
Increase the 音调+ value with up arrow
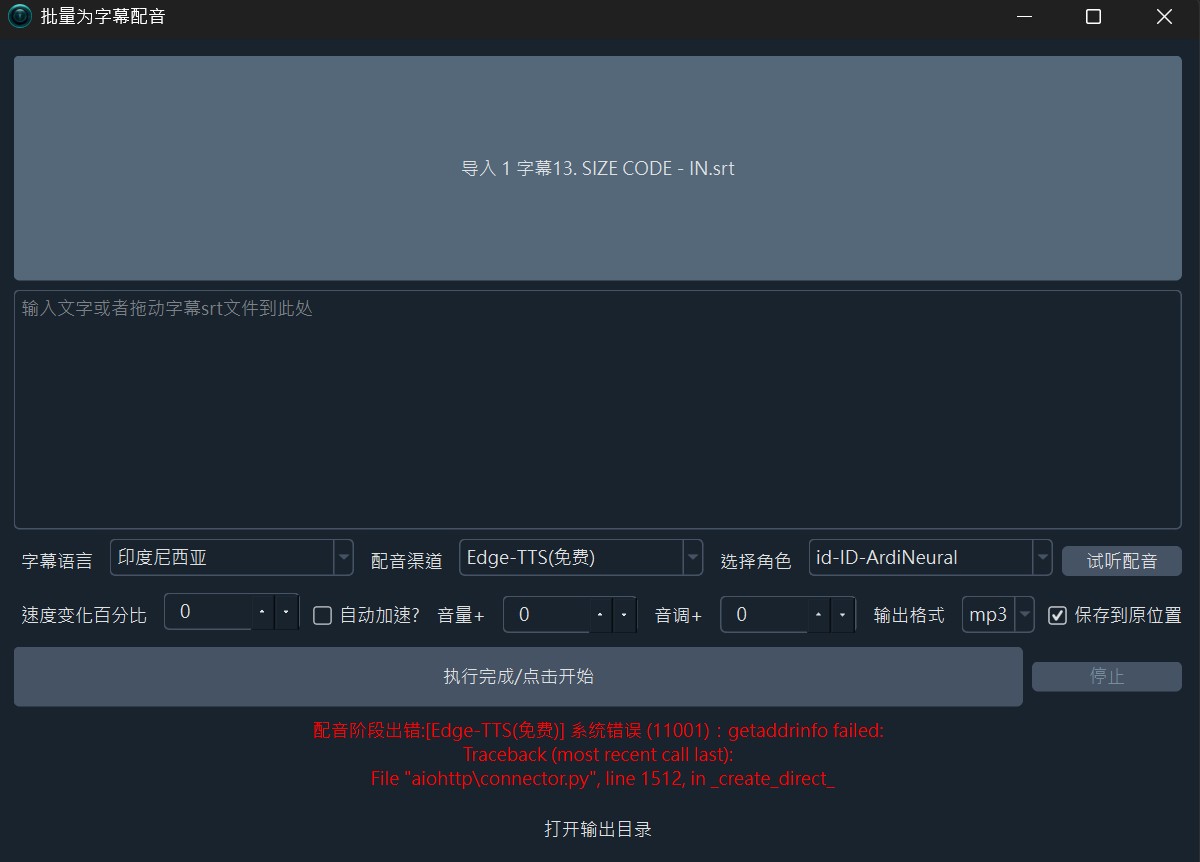click(x=819, y=615)
